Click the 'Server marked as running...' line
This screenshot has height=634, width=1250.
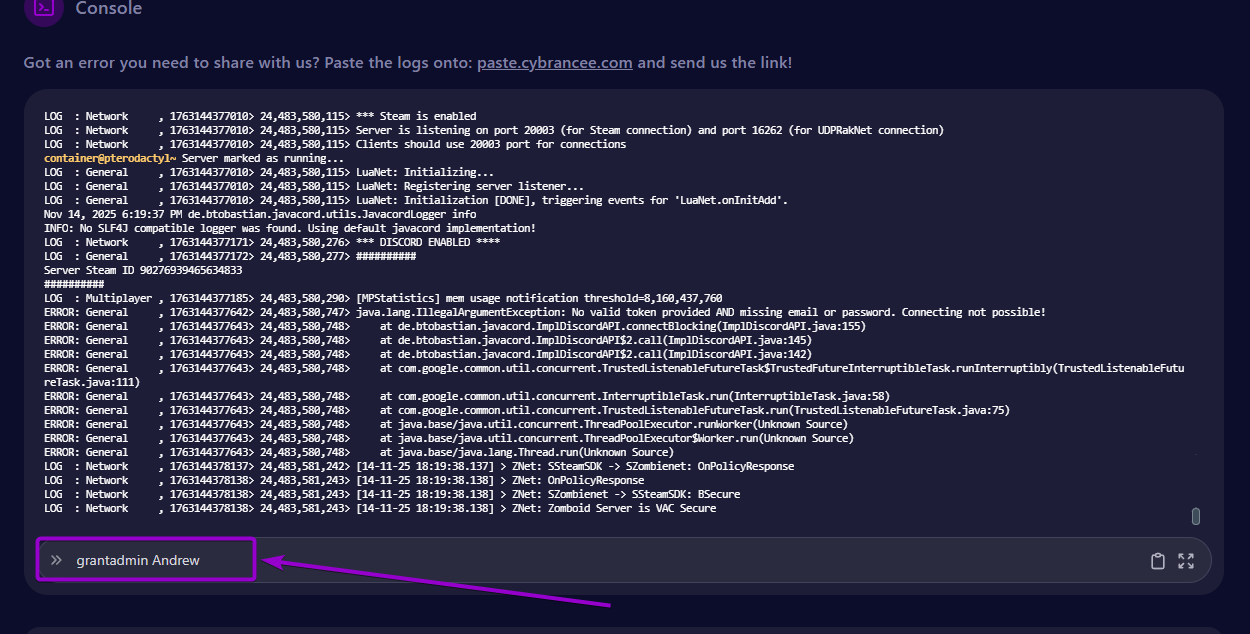(x=262, y=158)
